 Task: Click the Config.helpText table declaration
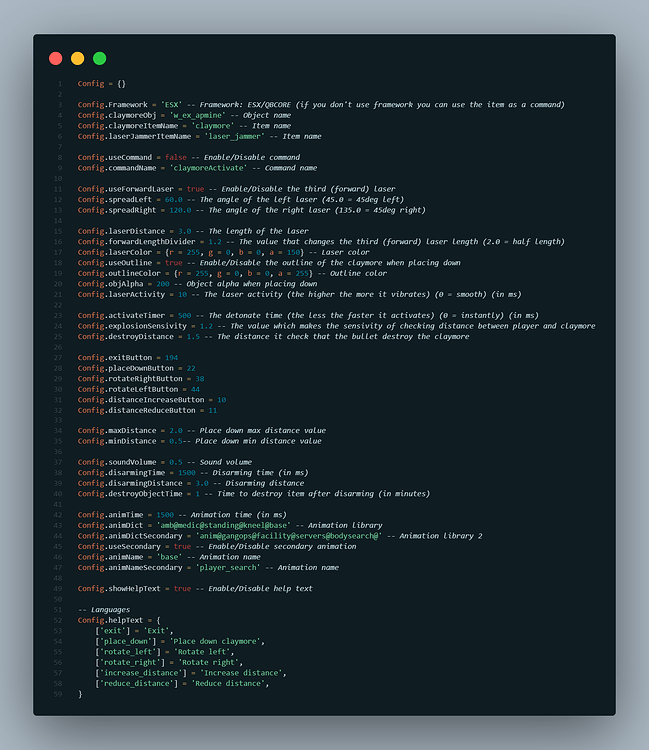point(119,620)
